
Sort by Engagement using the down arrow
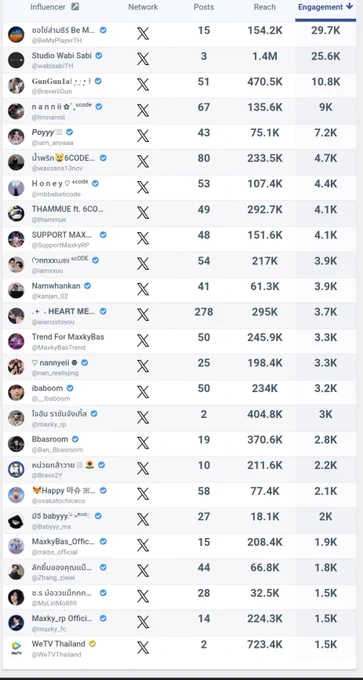point(350,7)
